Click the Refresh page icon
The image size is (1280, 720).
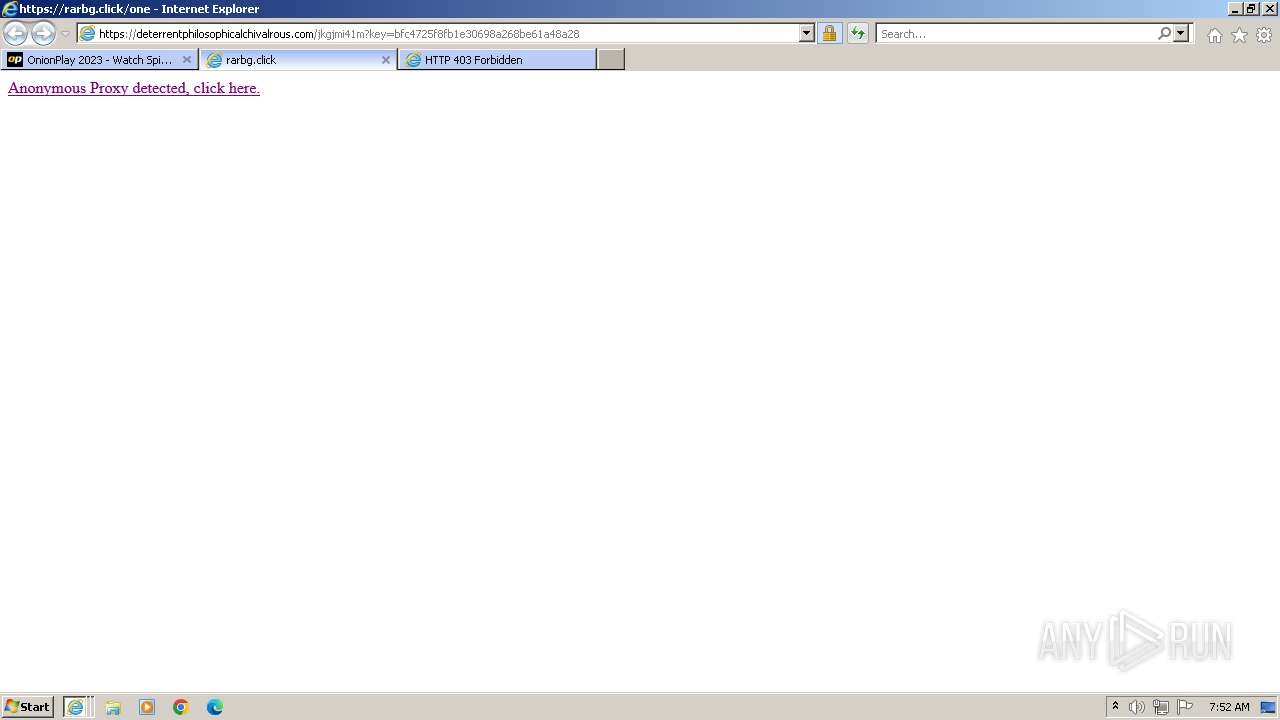tap(858, 33)
